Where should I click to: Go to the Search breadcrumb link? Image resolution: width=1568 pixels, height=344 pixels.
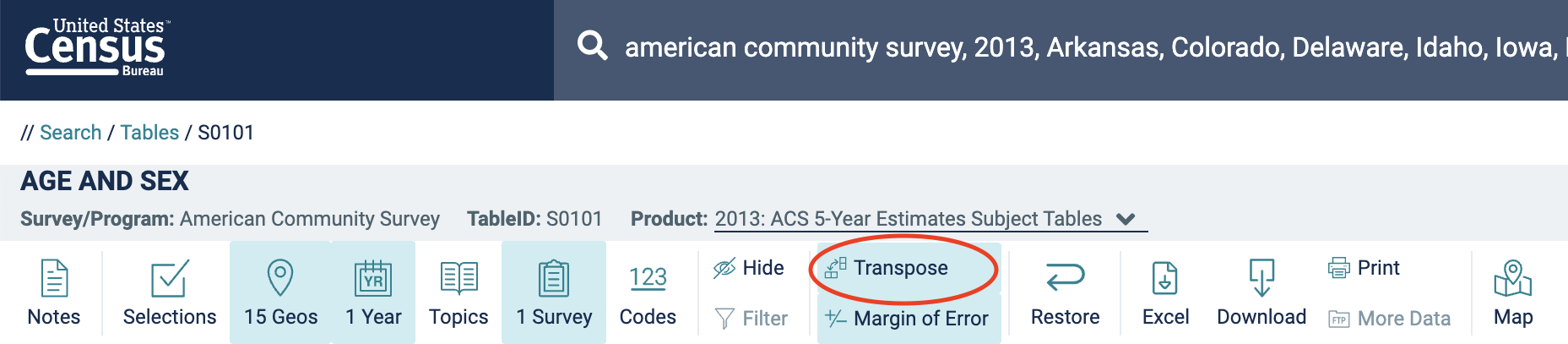[x=70, y=133]
